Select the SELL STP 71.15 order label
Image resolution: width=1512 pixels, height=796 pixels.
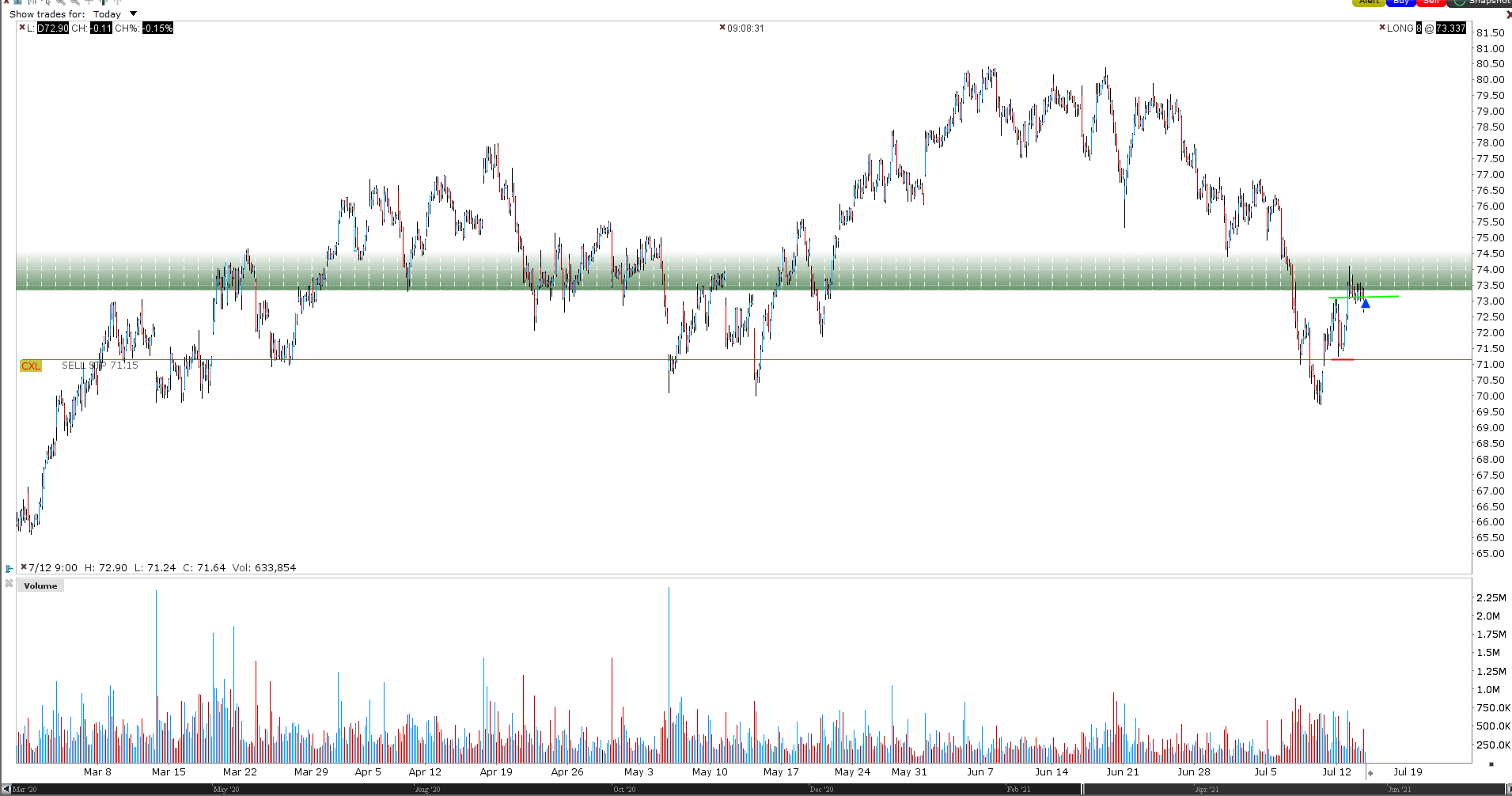(100, 366)
